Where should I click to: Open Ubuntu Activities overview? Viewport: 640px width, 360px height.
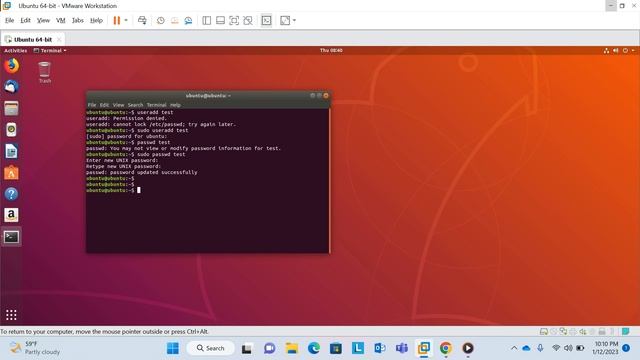pyautogui.click(x=16, y=51)
